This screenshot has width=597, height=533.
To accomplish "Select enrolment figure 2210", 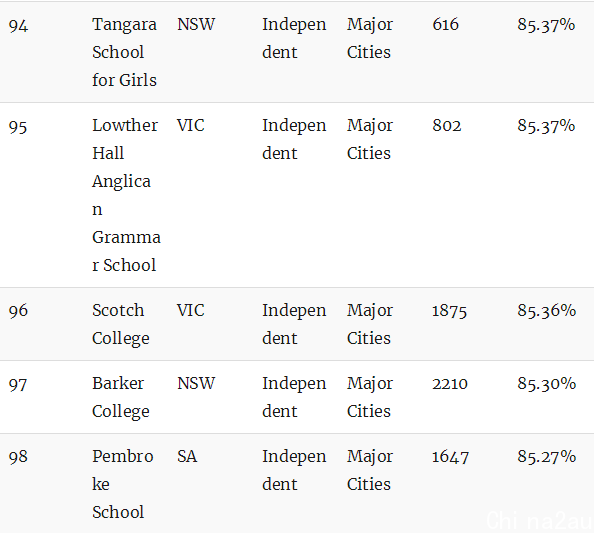I will [450, 383].
